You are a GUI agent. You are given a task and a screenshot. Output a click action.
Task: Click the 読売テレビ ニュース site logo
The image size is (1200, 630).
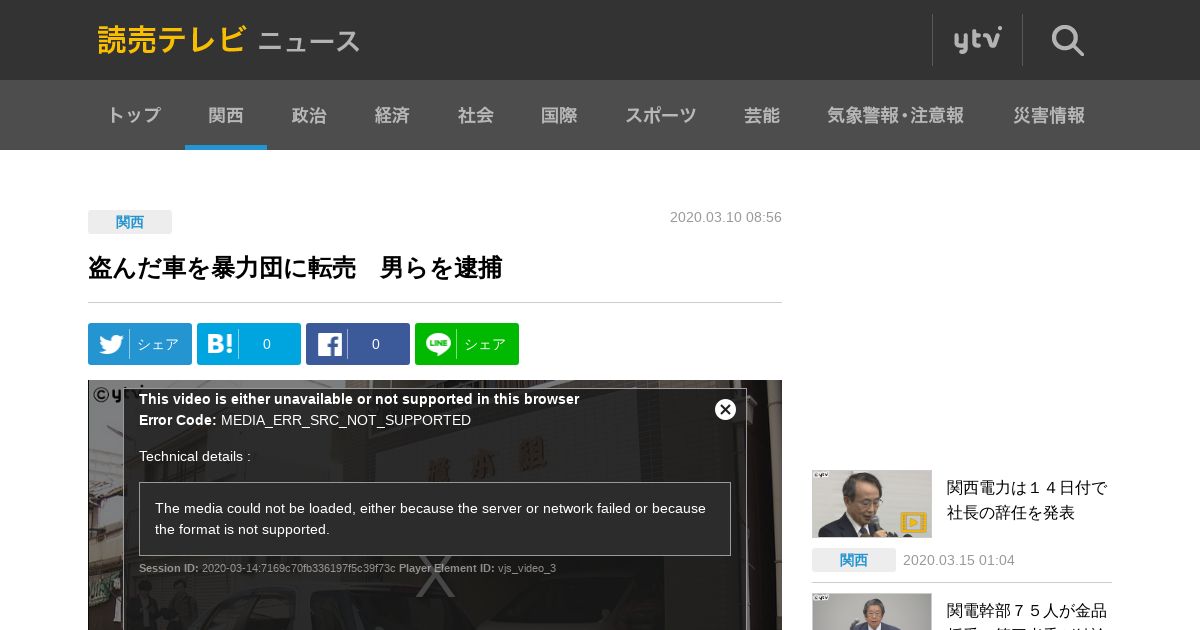(x=229, y=40)
